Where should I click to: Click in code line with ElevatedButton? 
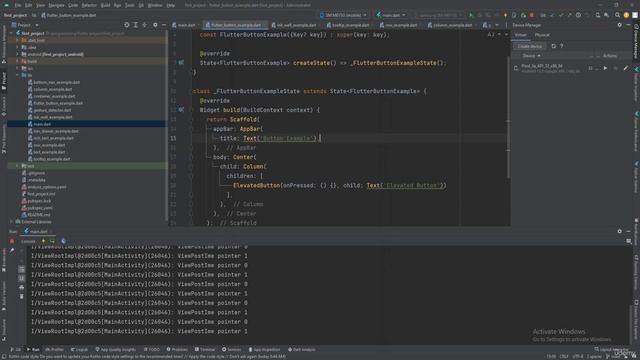coord(339,185)
